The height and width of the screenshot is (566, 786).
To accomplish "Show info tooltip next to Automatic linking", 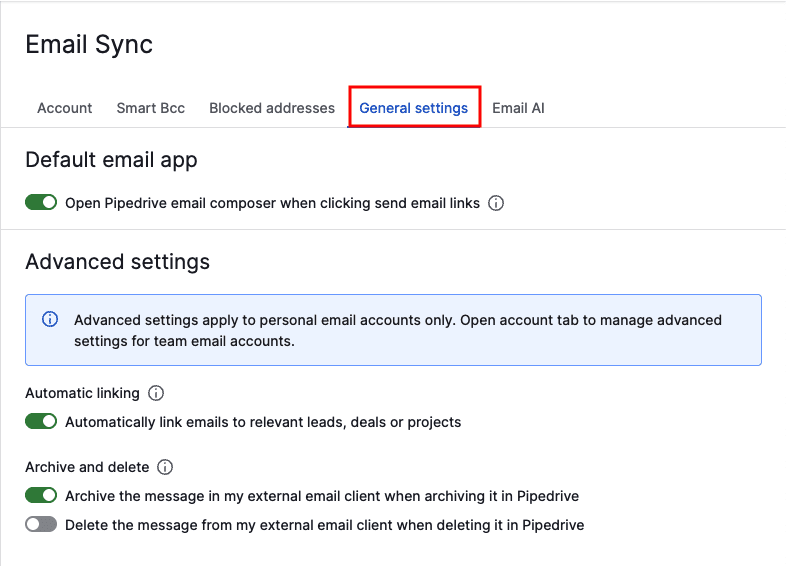I will pos(156,393).
